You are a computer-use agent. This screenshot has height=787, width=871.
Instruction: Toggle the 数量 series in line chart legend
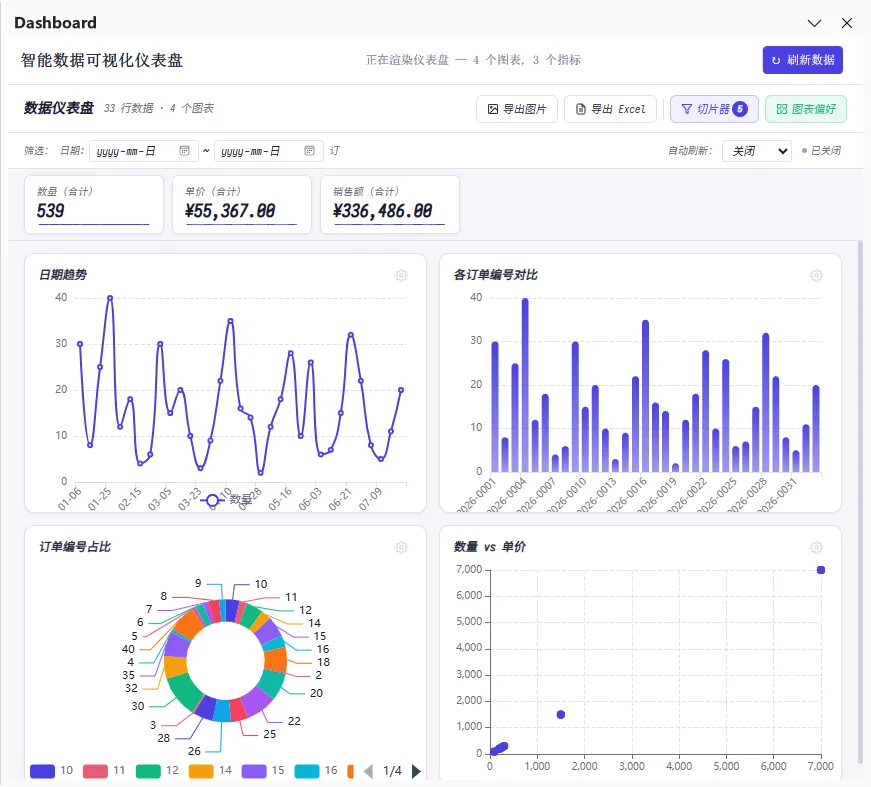click(x=227, y=500)
